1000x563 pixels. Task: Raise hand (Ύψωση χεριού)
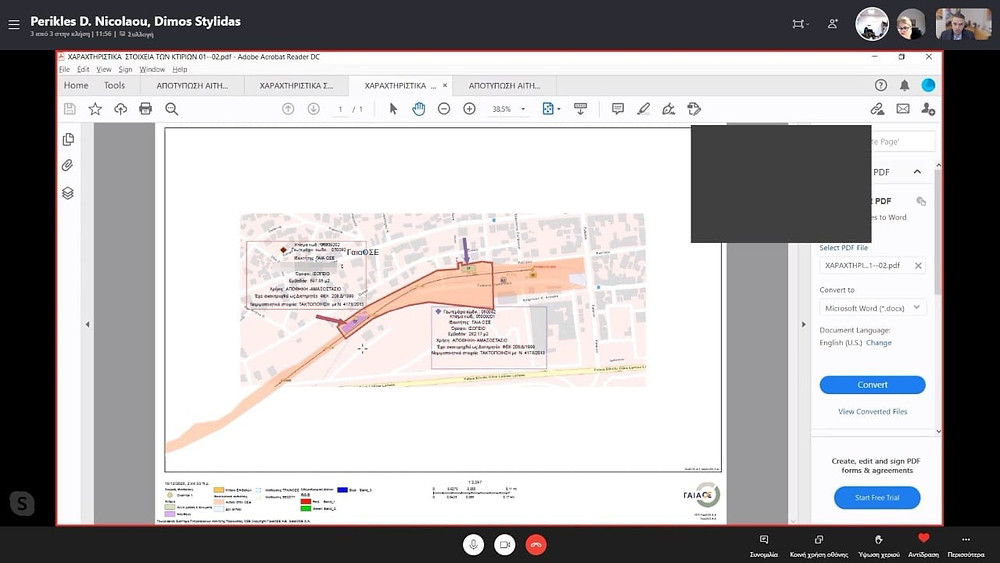tap(879, 546)
